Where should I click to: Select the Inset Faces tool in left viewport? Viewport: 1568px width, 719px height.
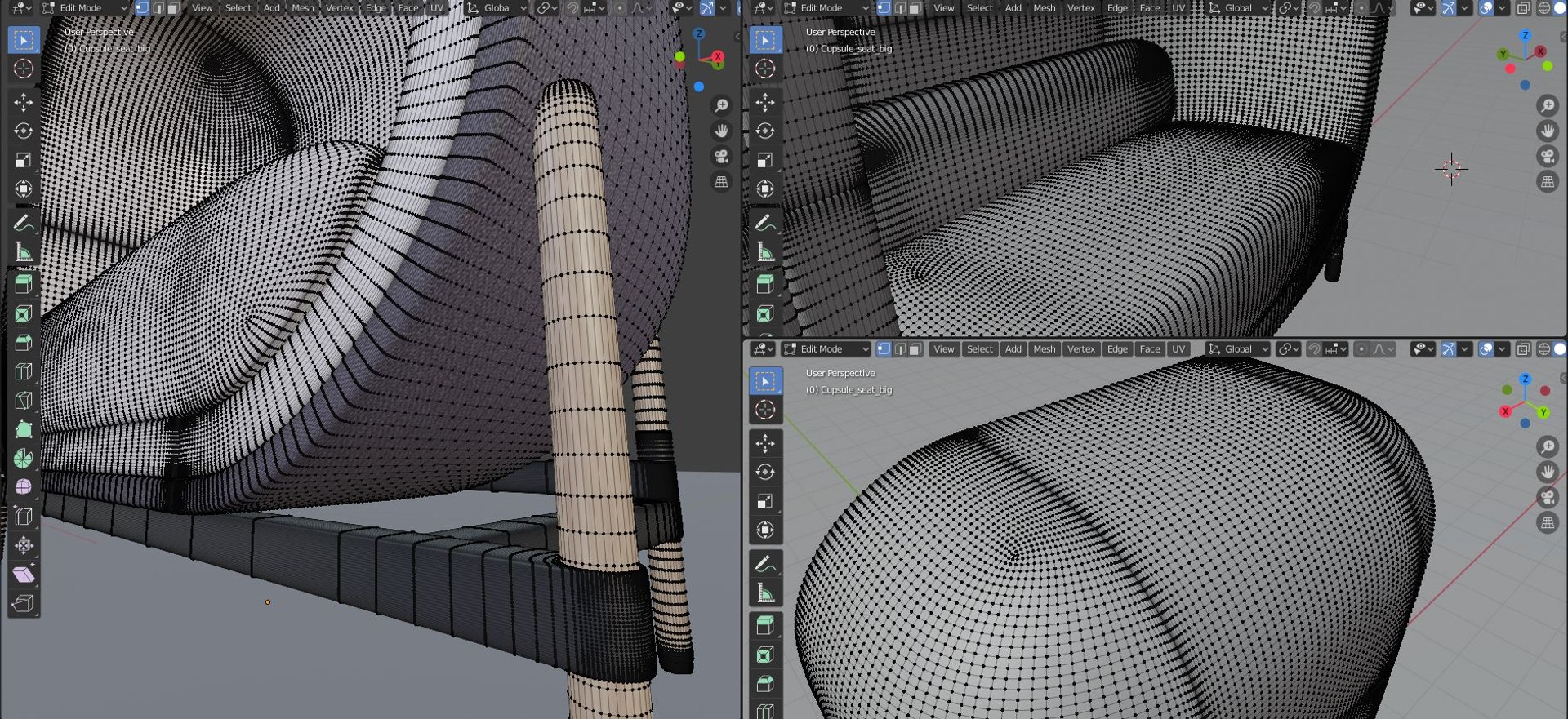[x=24, y=313]
